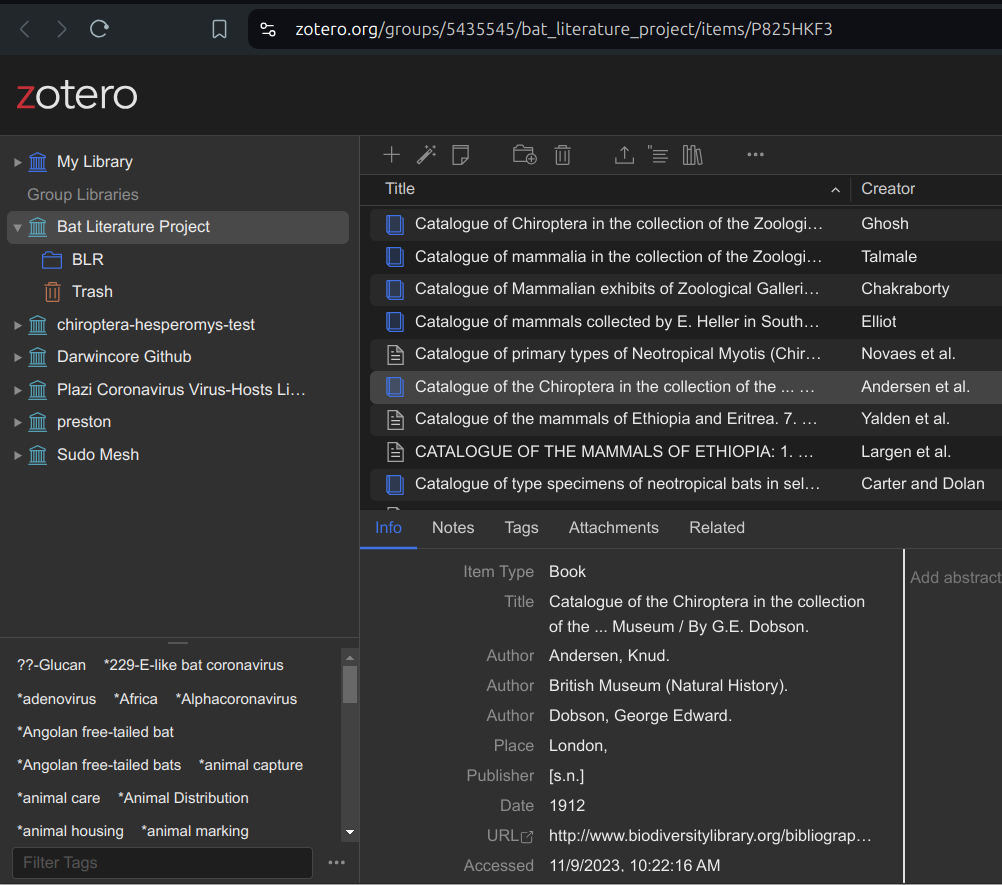Create a citation with the quotation icon
This screenshot has width=1002, height=885.
click(658, 155)
